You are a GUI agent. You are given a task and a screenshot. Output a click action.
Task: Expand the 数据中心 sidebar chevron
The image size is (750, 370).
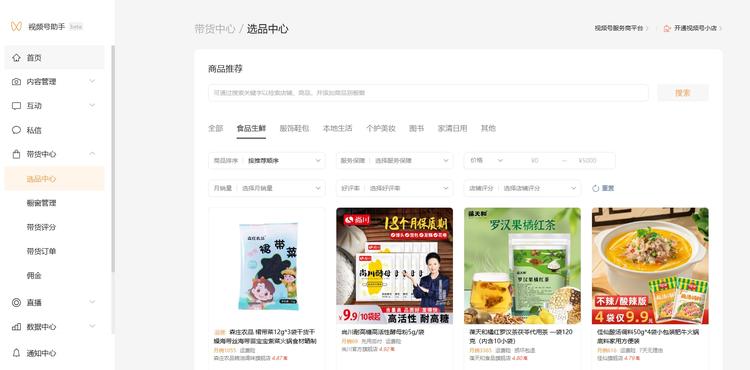pyautogui.click(x=92, y=326)
